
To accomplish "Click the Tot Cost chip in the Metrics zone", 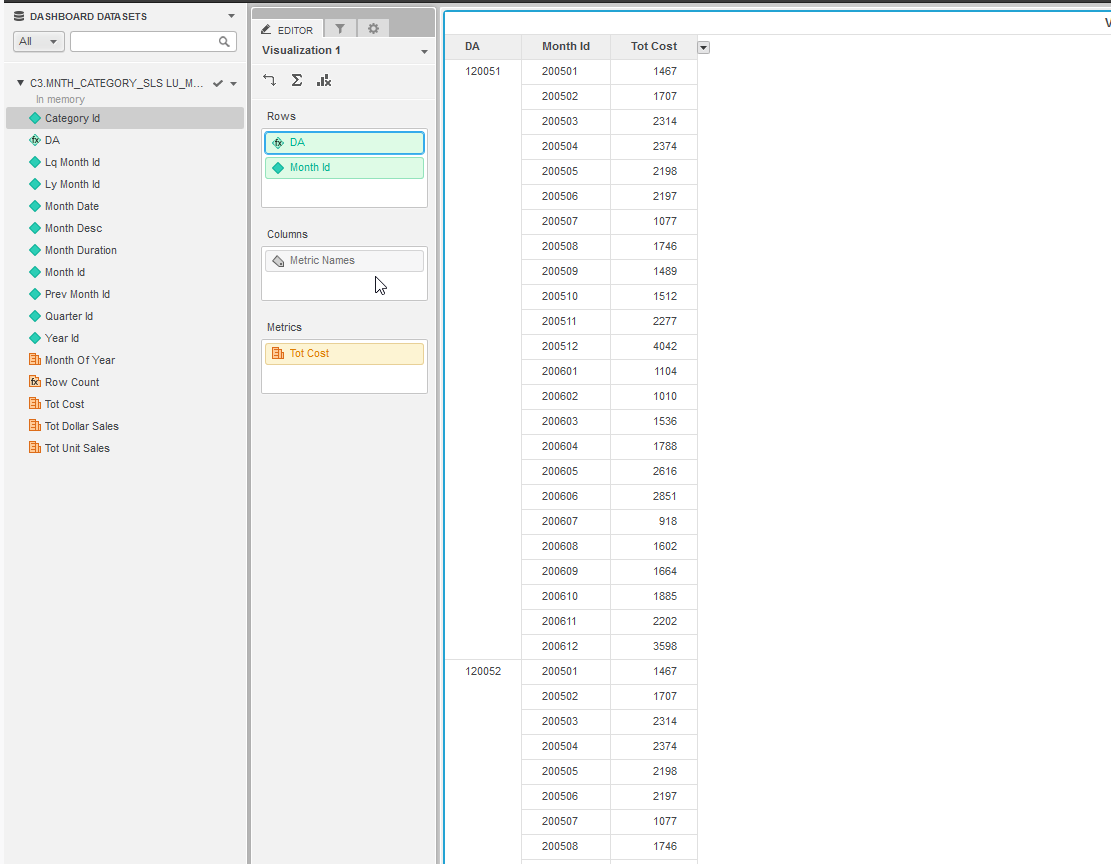I will (344, 353).
